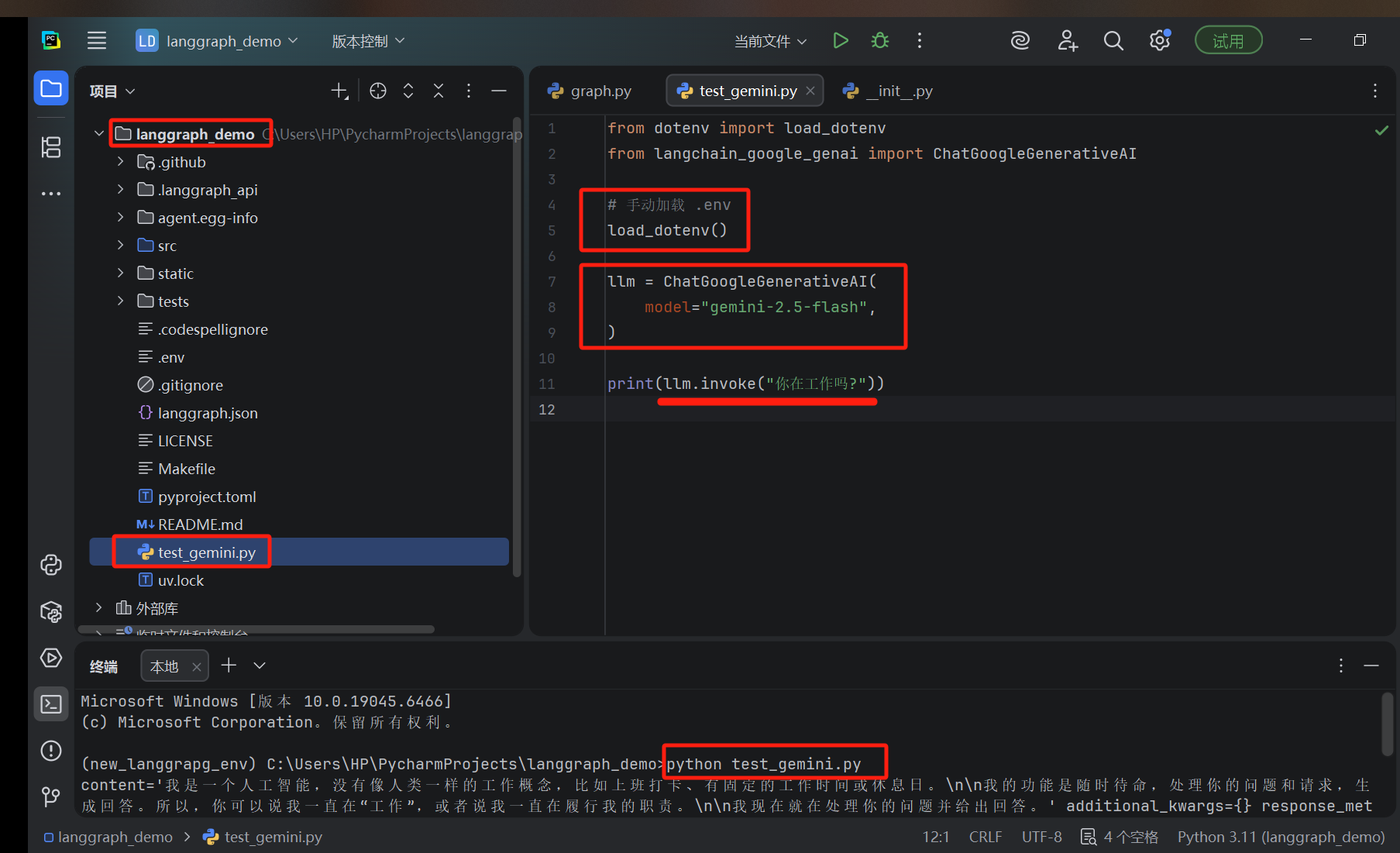
Task: Show more tool windows
Action: pos(51,193)
